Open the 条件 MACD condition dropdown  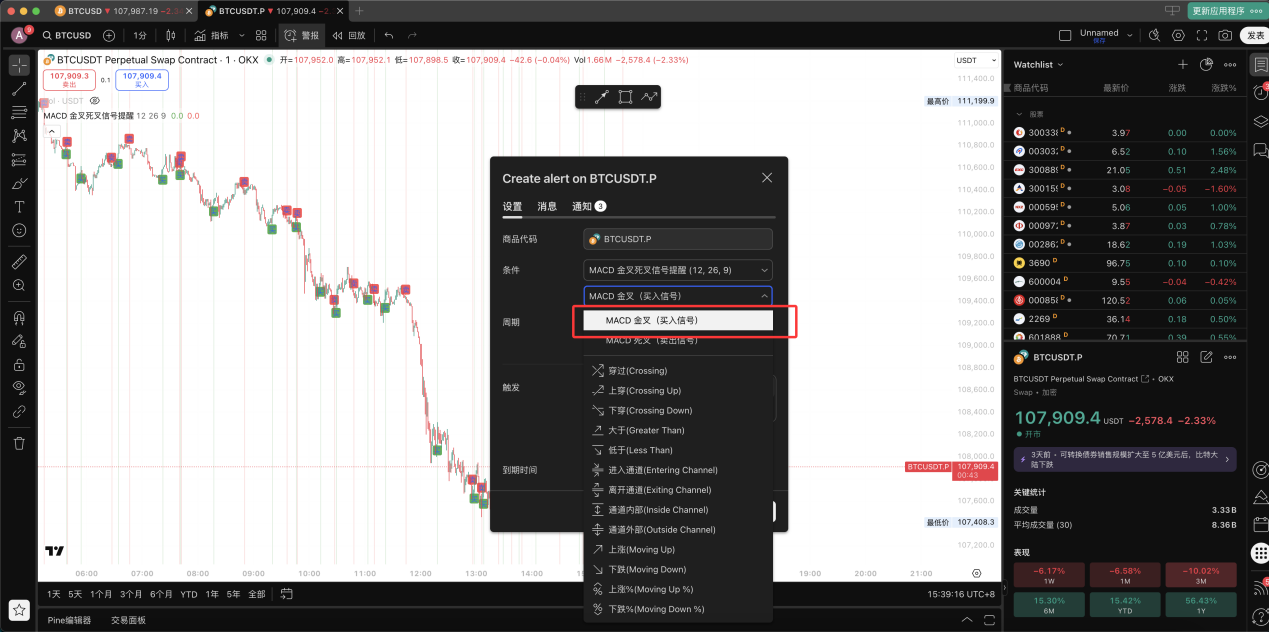[x=677, y=269]
